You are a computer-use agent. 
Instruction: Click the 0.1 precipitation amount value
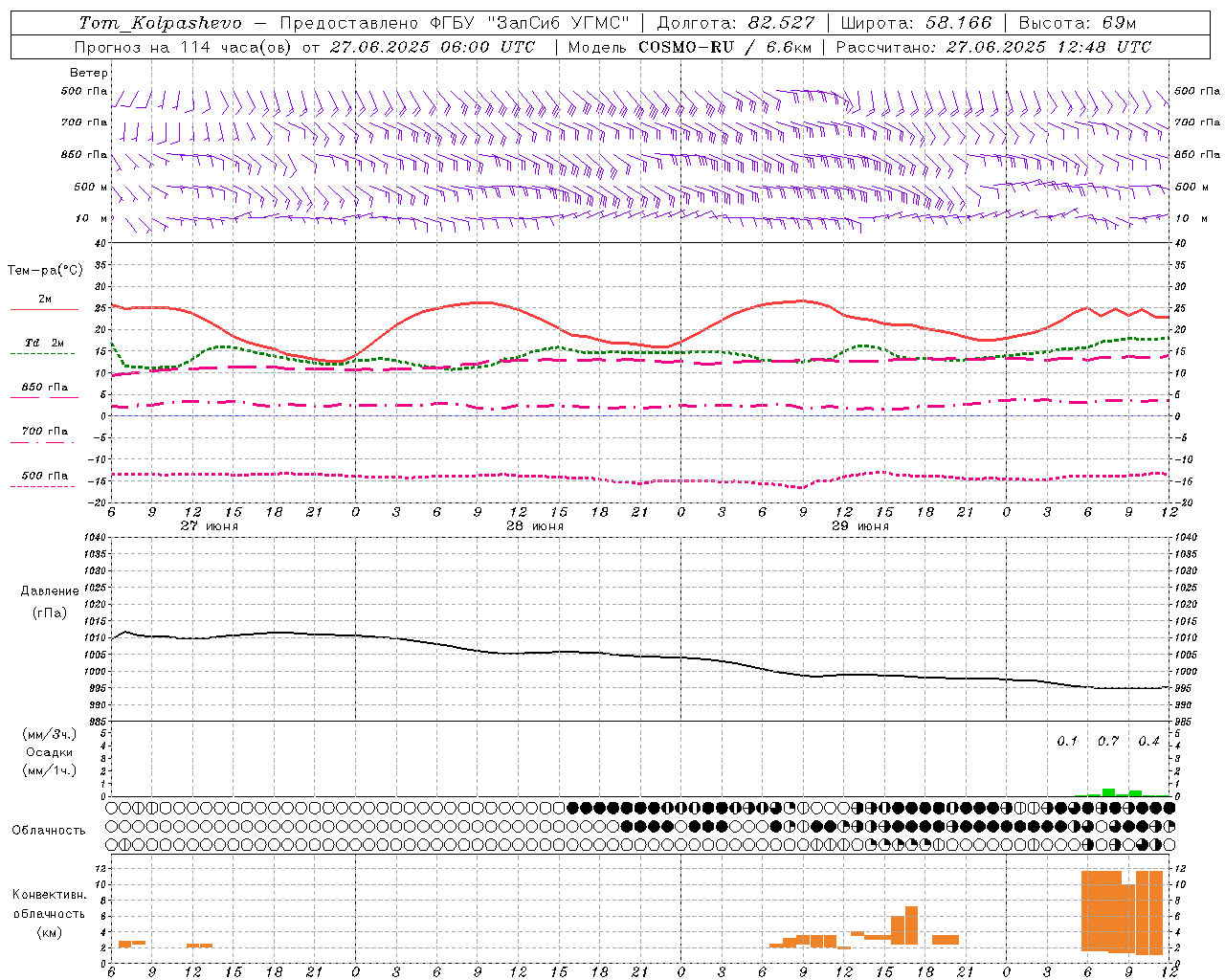coord(1067,742)
